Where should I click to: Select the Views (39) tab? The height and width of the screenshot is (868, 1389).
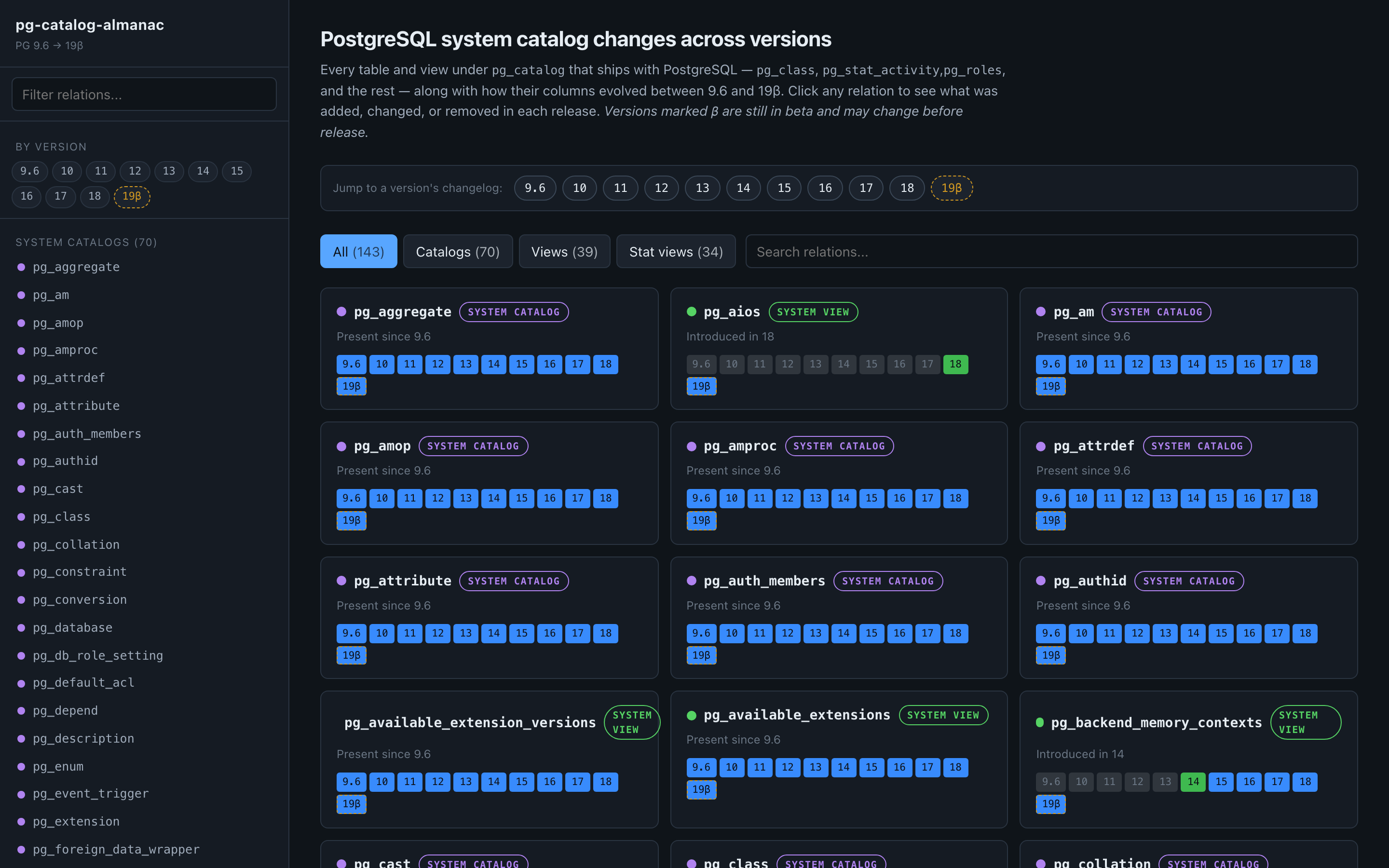coord(564,251)
